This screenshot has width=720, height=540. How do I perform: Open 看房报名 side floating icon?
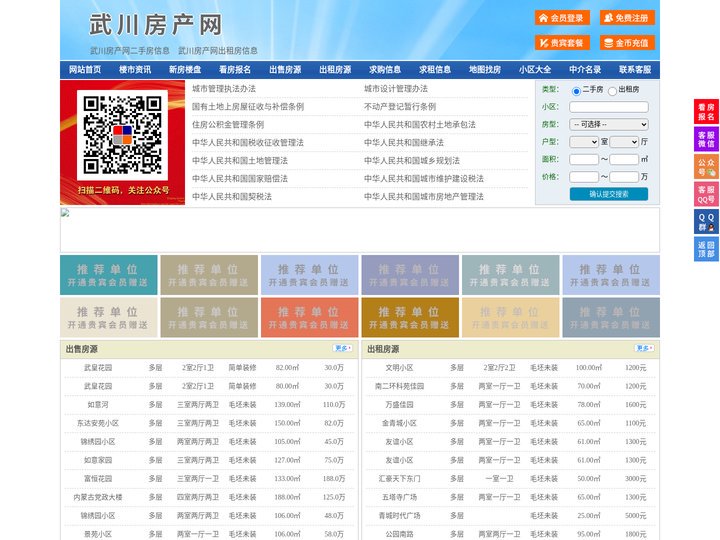tap(706, 112)
